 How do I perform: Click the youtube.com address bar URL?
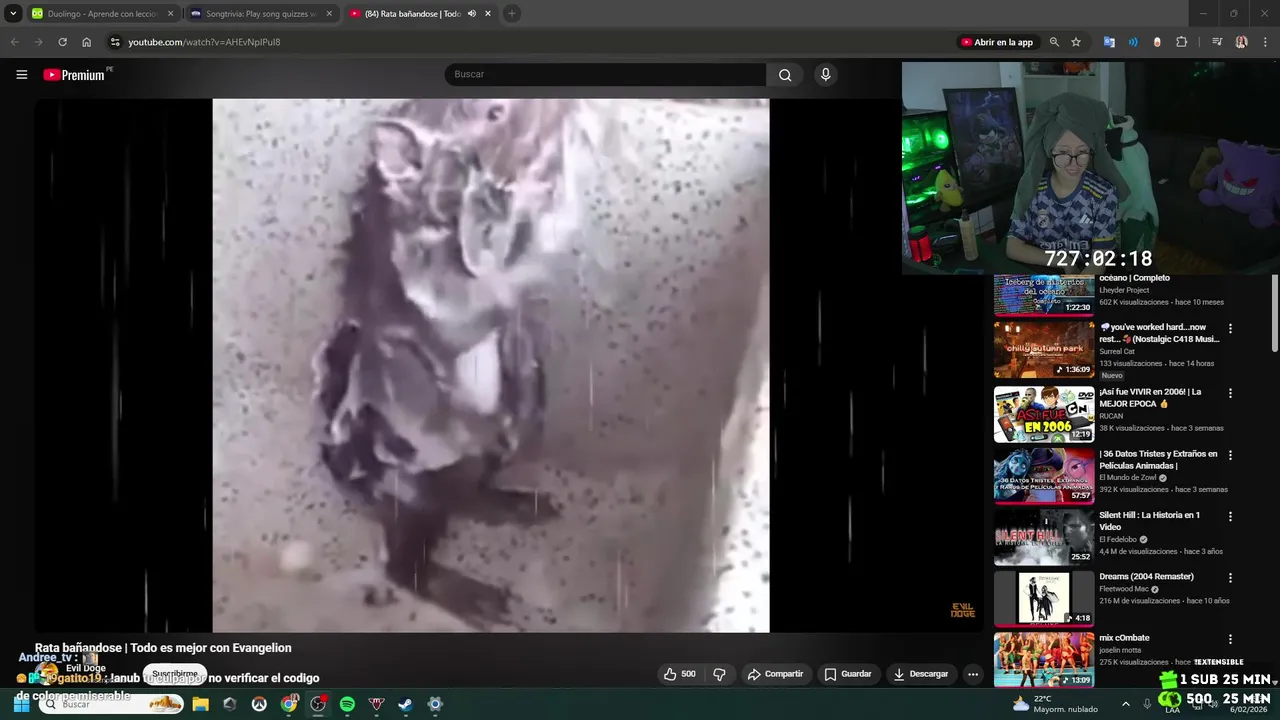coord(204,42)
